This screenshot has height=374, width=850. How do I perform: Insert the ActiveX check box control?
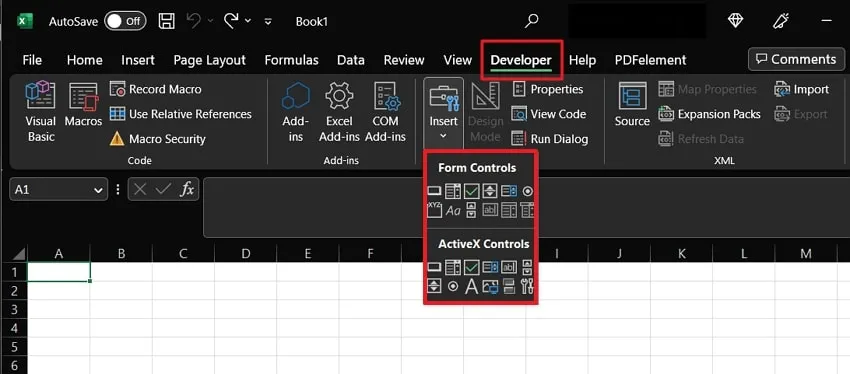coord(472,267)
